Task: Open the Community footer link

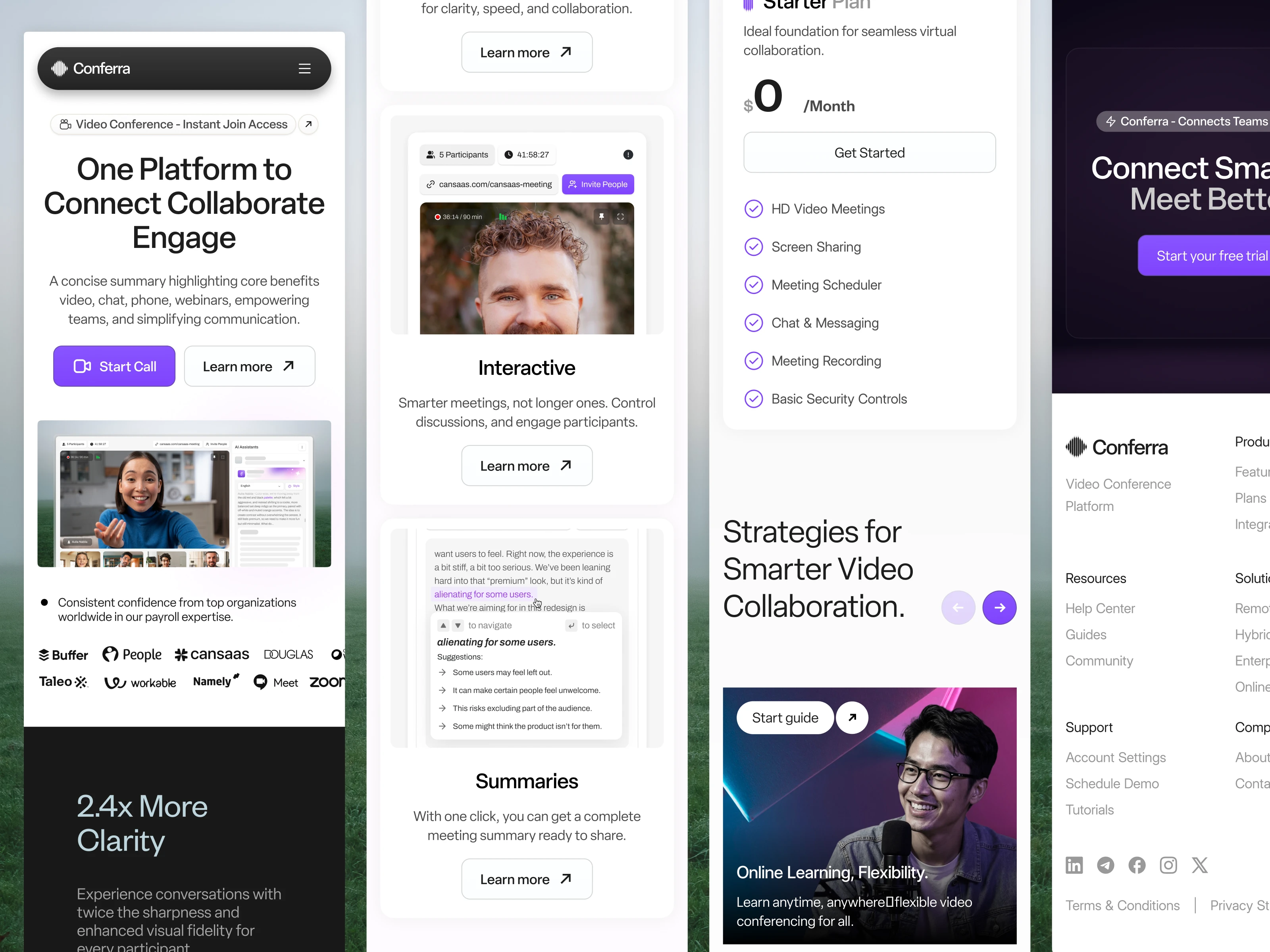Action: tap(1099, 660)
